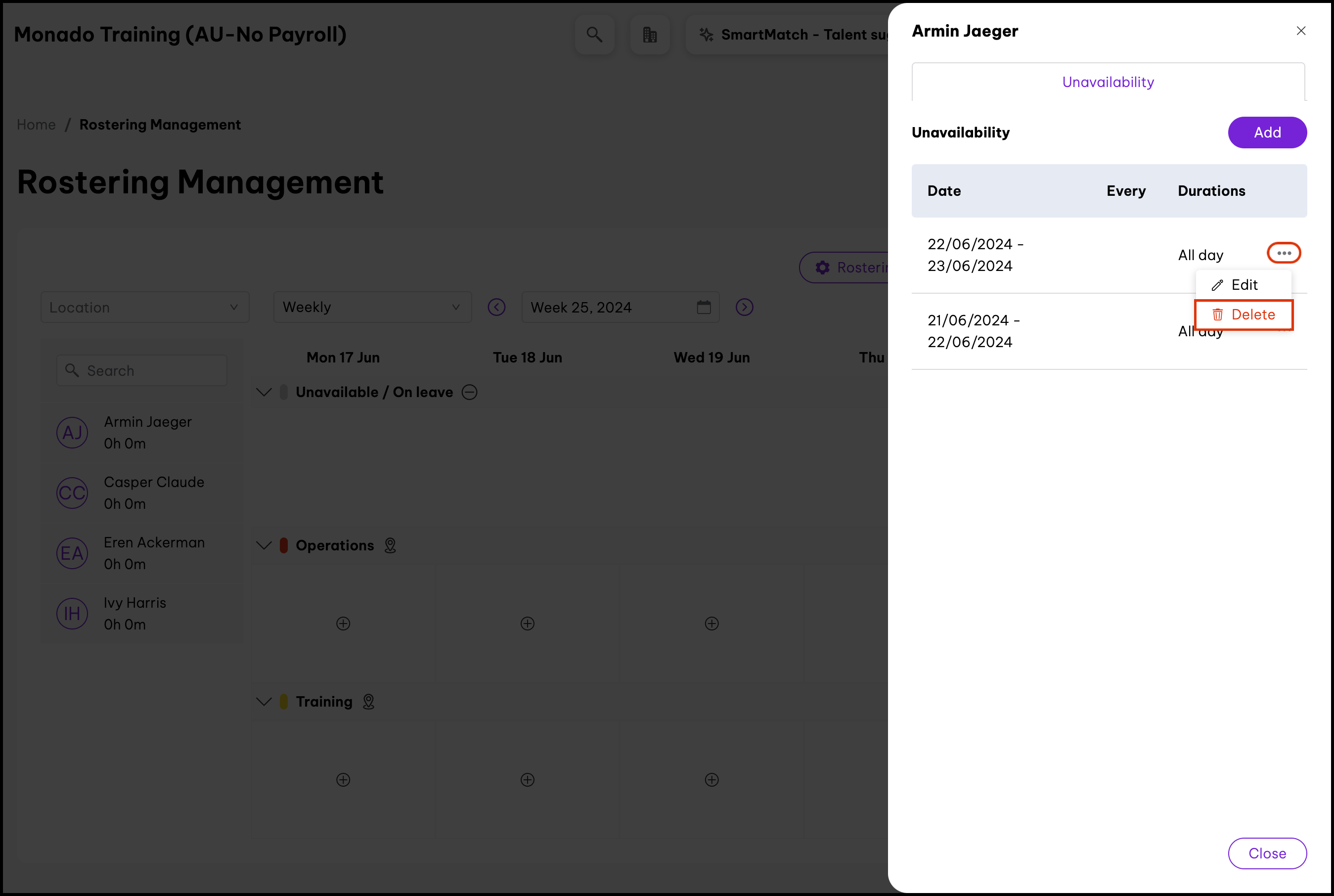Open the Location dropdown
Viewport: 1334px width, 896px height.
click(144, 308)
